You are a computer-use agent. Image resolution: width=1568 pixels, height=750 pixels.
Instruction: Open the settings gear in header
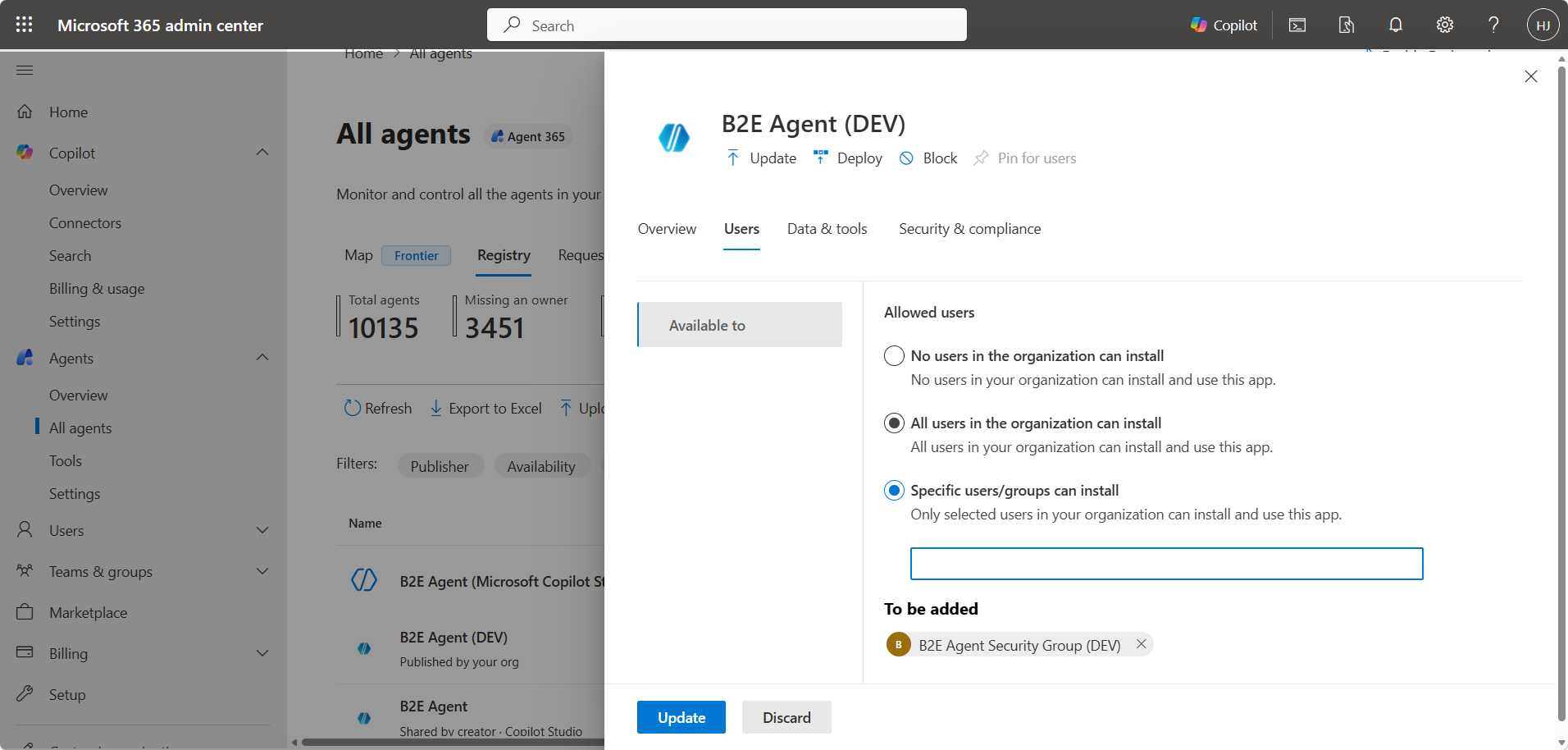1445,25
